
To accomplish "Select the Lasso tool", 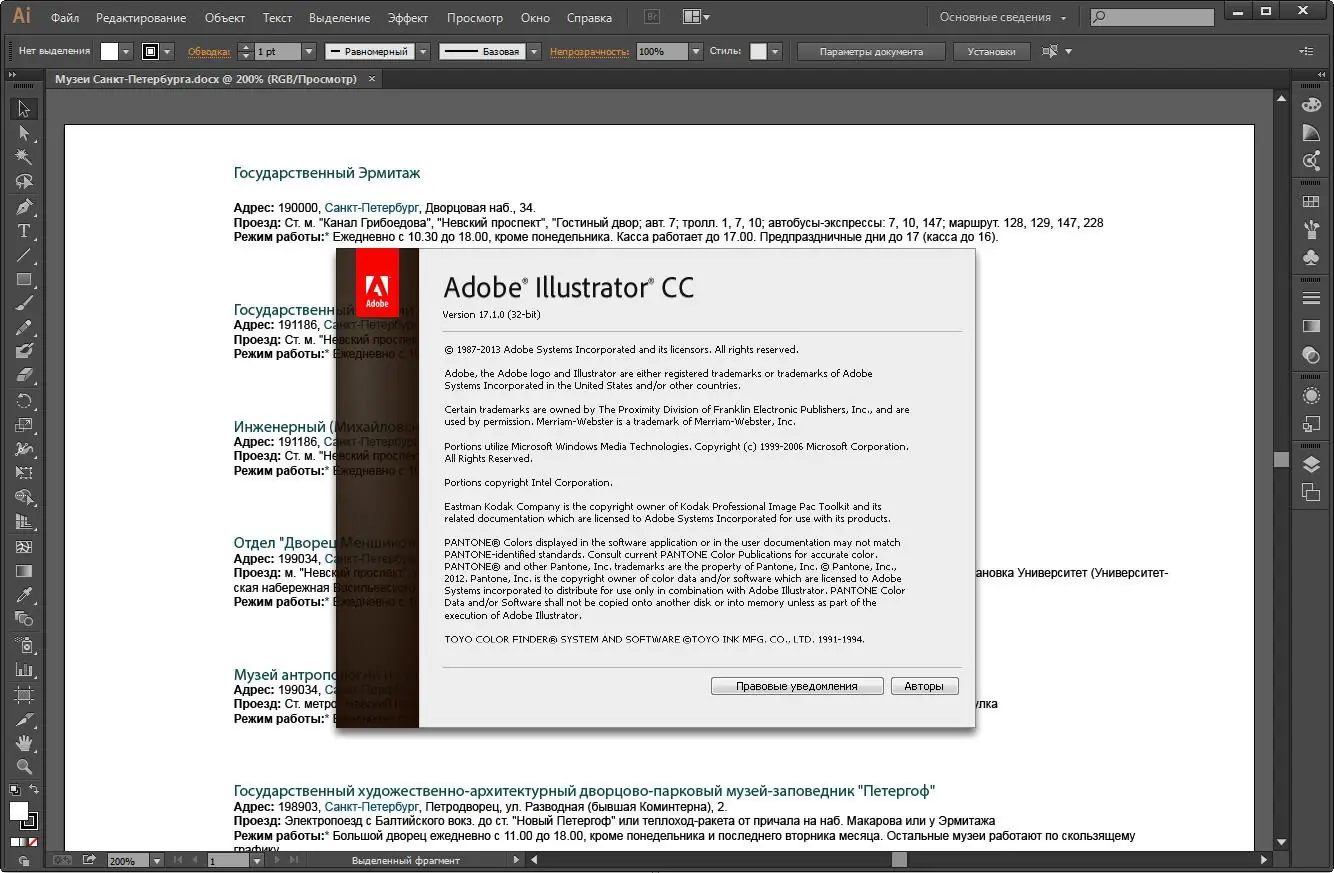I will (x=24, y=182).
